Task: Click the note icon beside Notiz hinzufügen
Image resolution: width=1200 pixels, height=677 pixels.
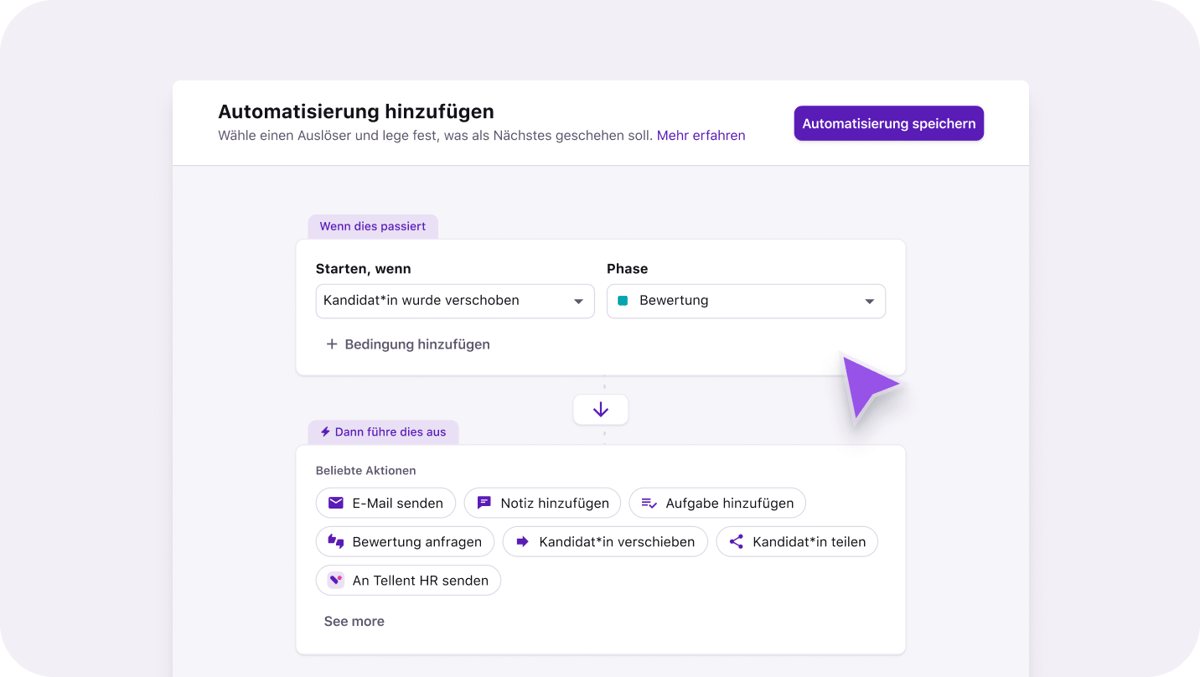Action: [x=485, y=503]
